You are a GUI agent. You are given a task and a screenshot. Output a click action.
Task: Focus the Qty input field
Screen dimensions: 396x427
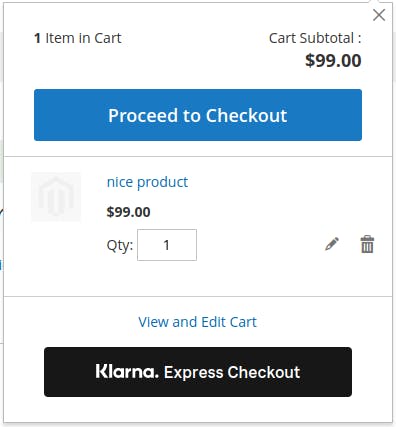[x=167, y=245]
